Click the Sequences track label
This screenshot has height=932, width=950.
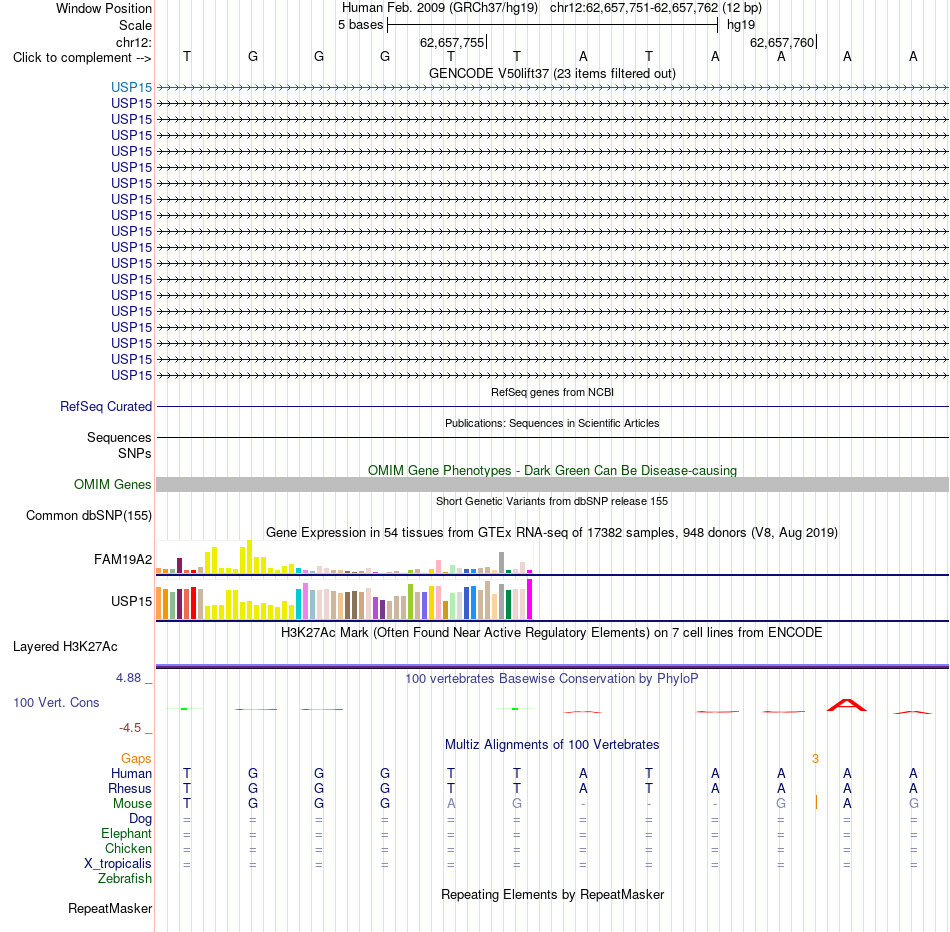(x=119, y=438)
